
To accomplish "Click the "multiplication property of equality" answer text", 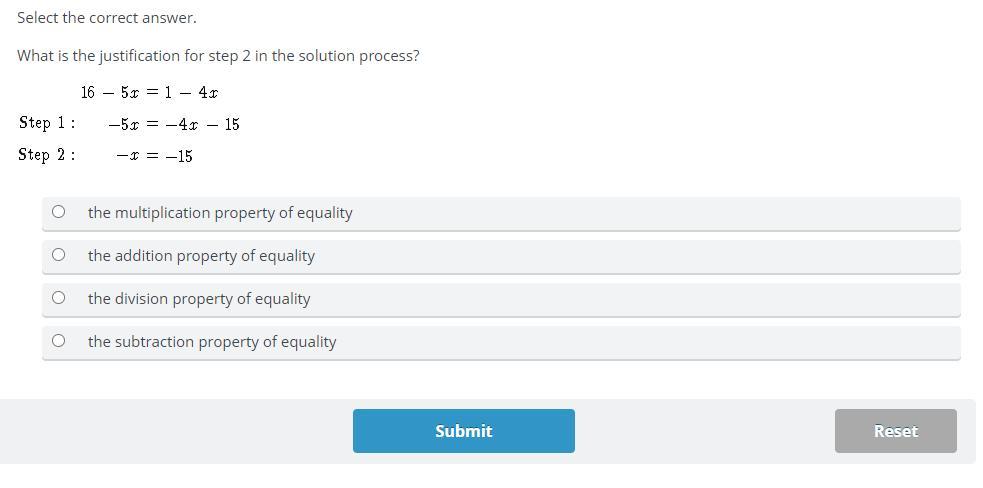I will [x=220, y=213].
